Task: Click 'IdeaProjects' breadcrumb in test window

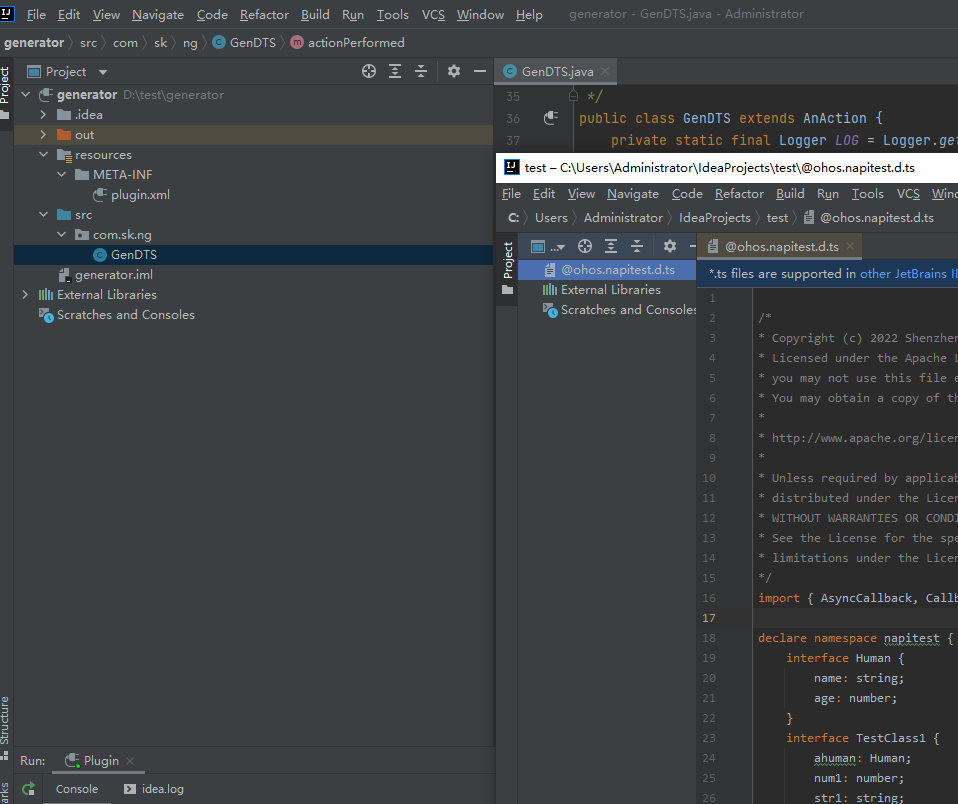Action: 715,217
